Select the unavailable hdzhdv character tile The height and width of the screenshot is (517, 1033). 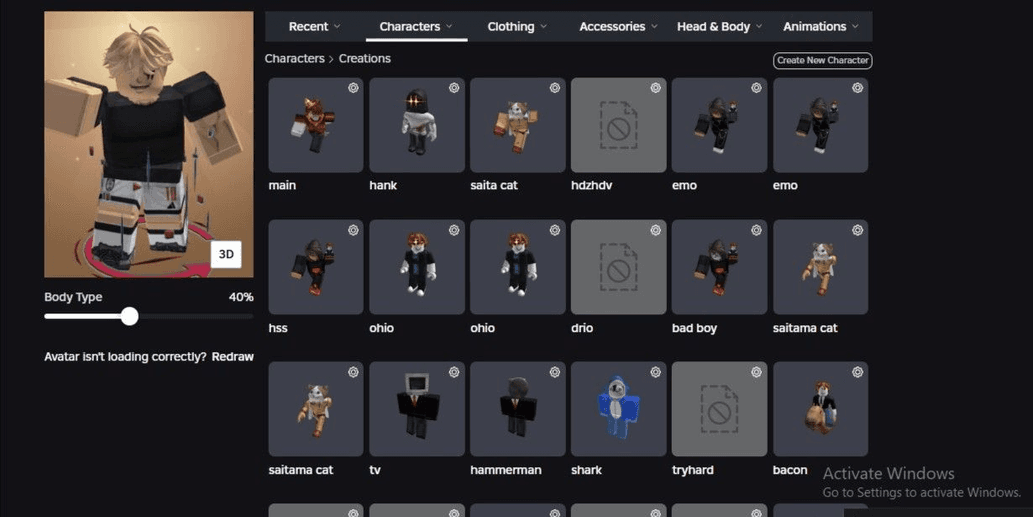point(619,125)
